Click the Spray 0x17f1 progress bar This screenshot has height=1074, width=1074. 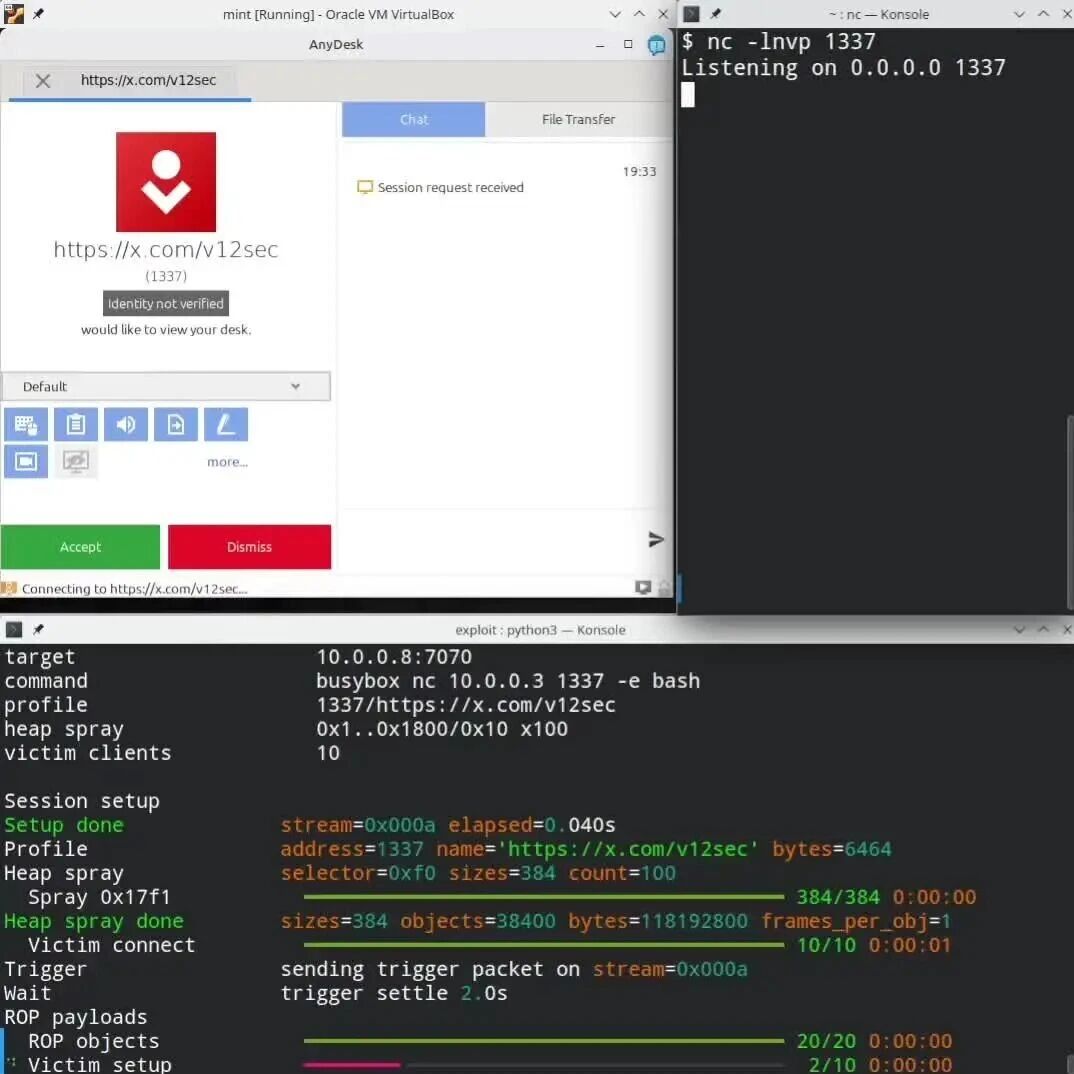tap(544, 897)
